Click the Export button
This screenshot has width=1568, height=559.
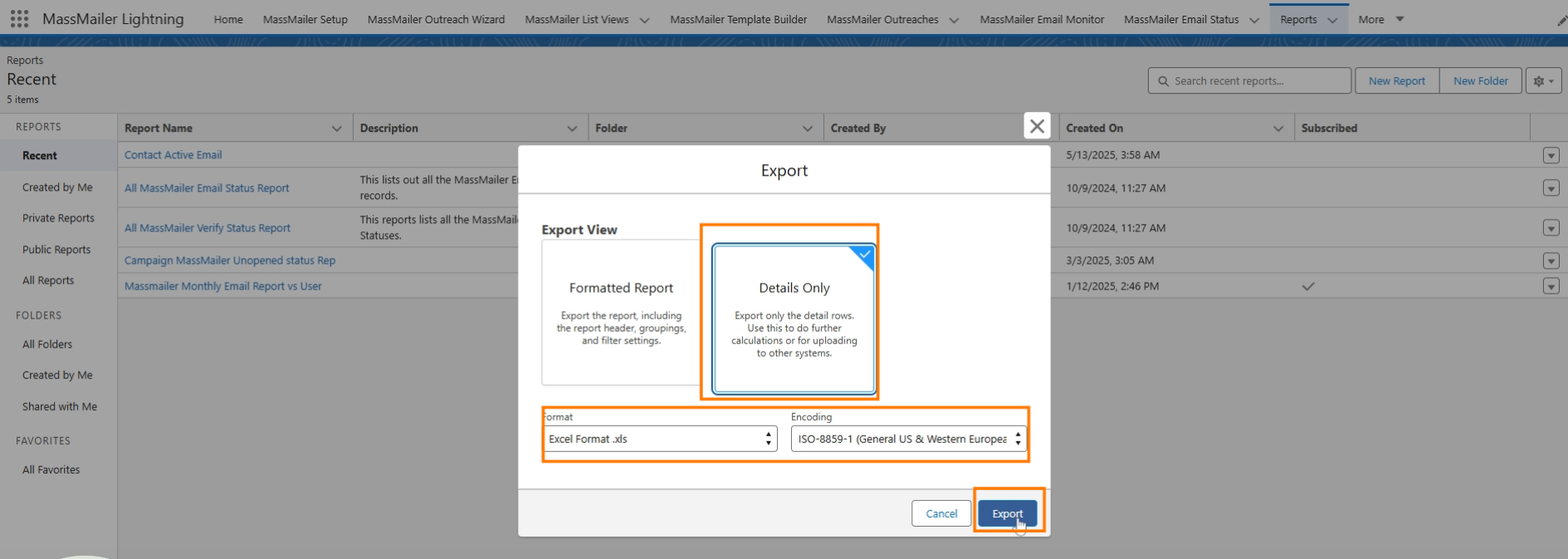(1007, 513)
